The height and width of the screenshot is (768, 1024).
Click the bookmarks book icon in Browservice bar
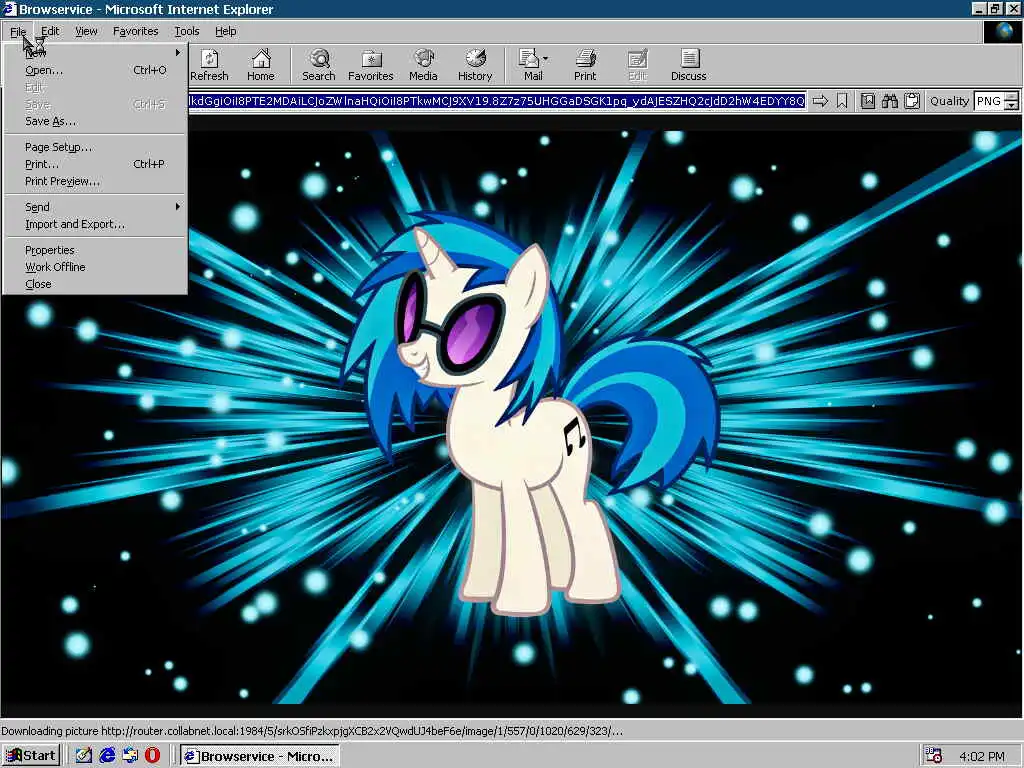868,101
